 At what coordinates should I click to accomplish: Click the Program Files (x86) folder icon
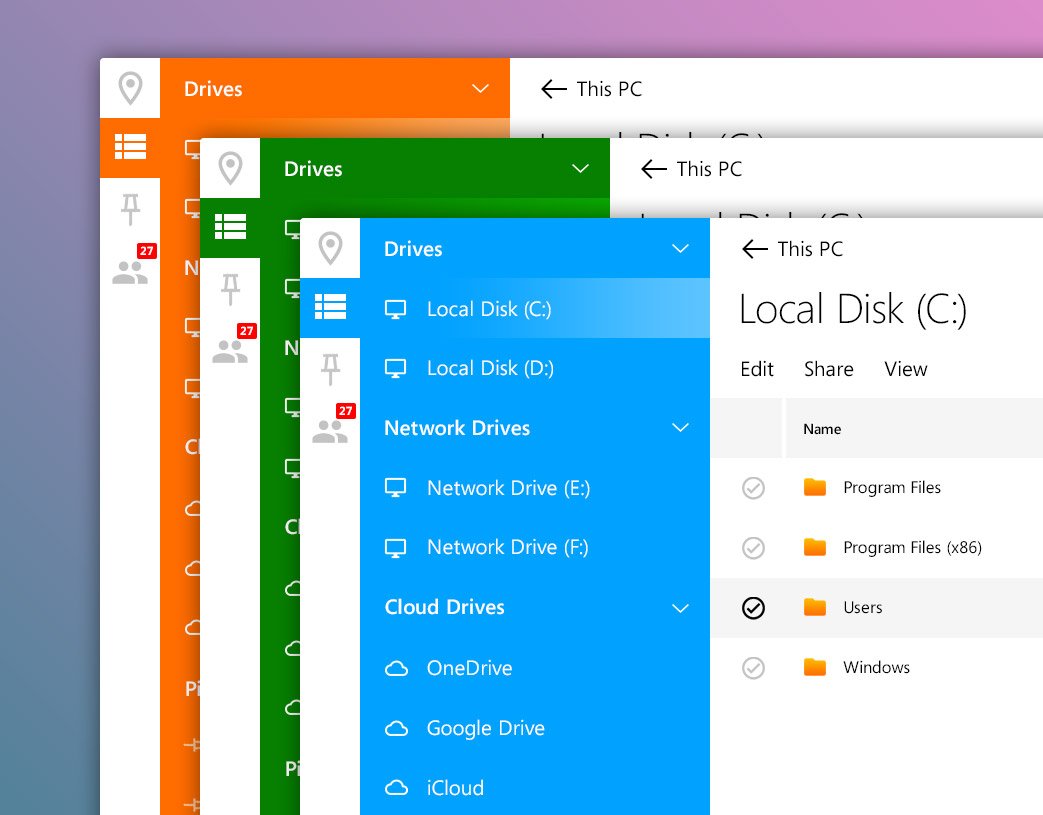(x=815, y=548)
